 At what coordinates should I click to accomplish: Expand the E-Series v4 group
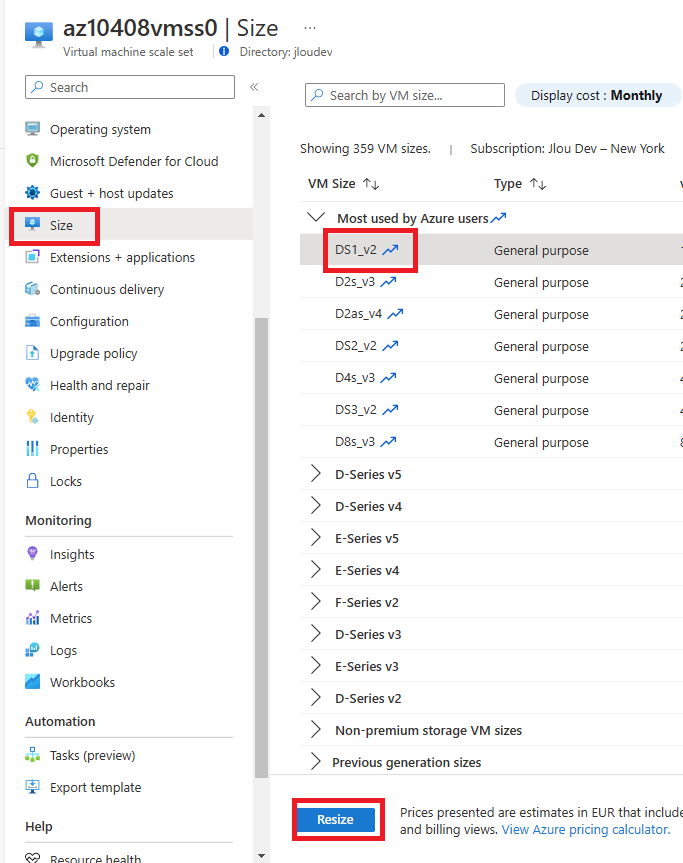pos(315,569)
